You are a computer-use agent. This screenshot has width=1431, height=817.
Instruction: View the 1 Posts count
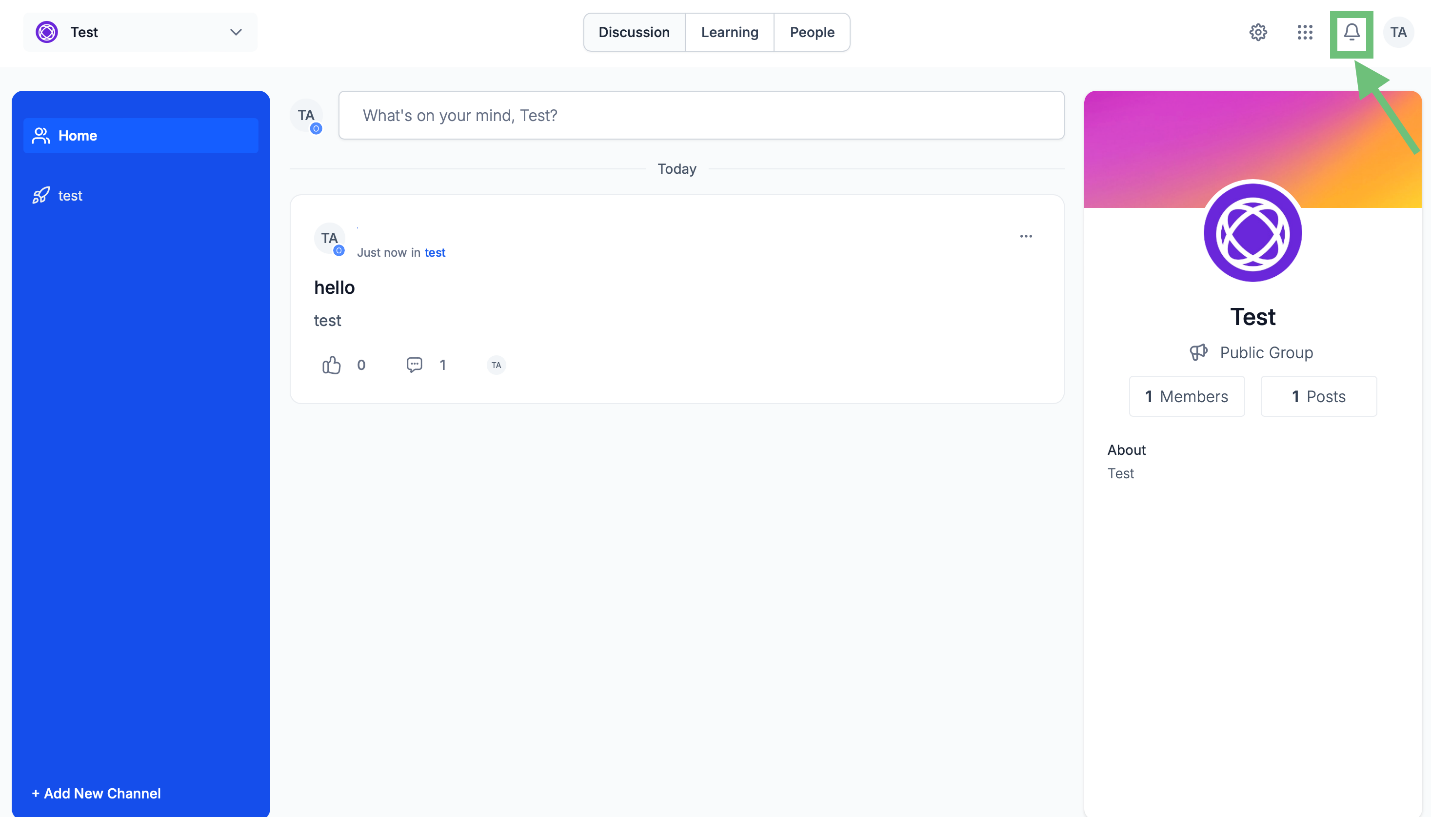1319,397
